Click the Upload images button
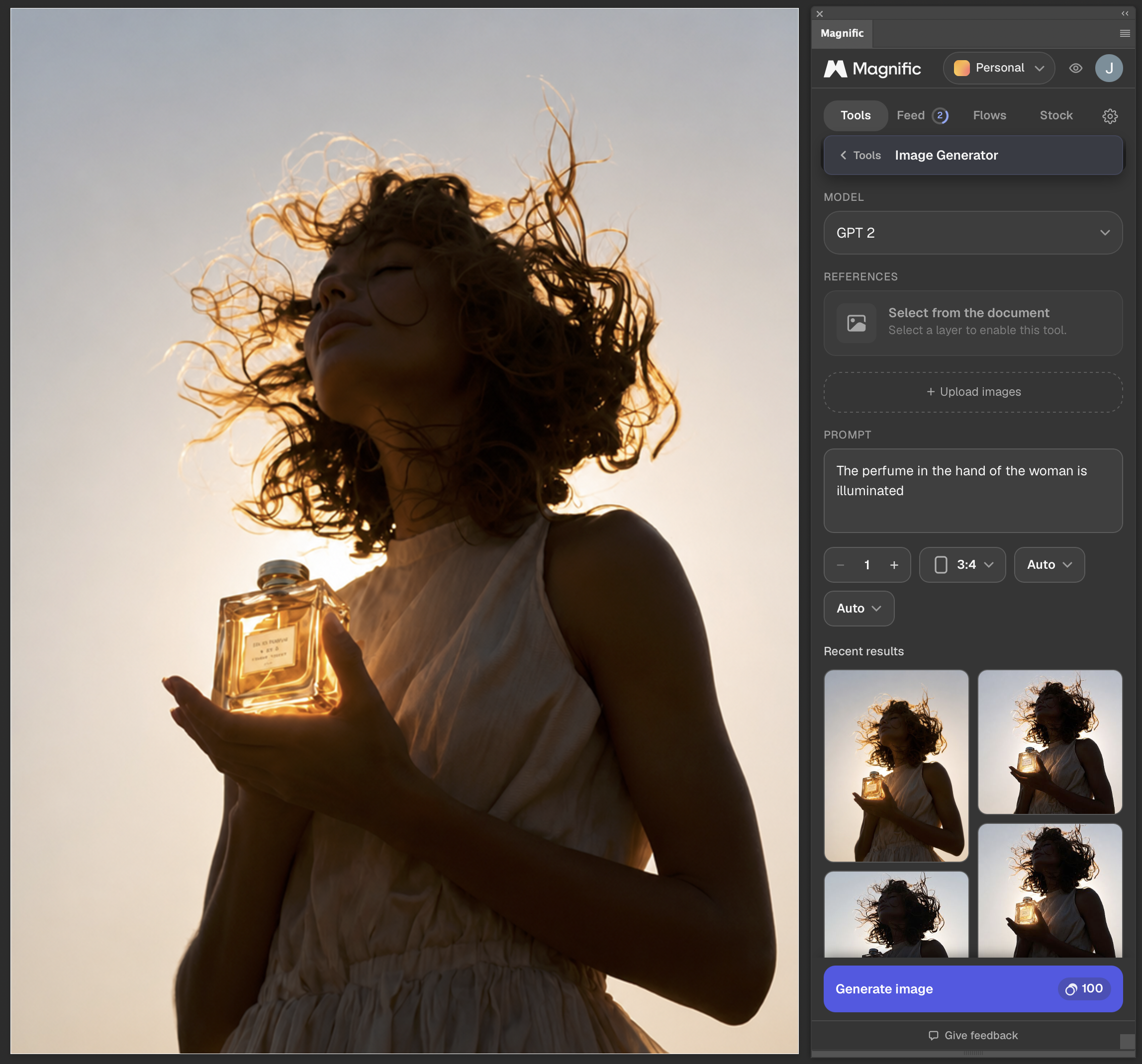 pos(972,392)
